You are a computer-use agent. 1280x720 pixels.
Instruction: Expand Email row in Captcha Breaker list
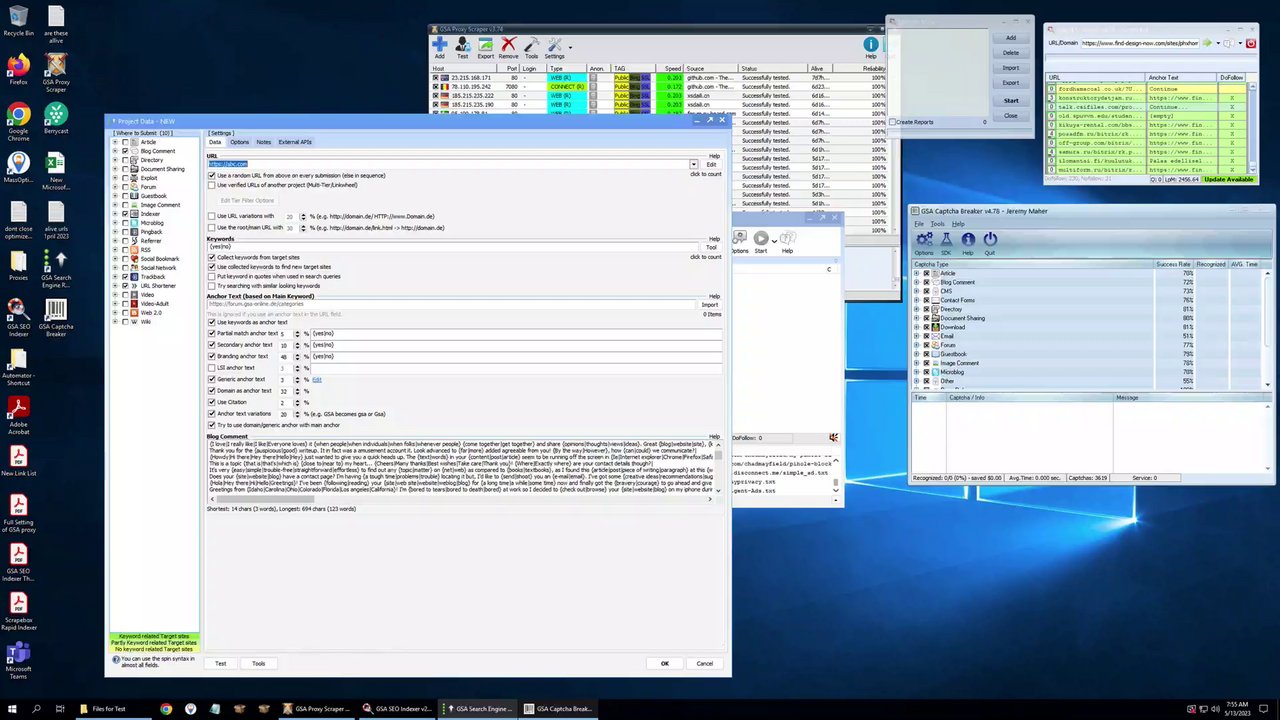click(x=917, y=336)
